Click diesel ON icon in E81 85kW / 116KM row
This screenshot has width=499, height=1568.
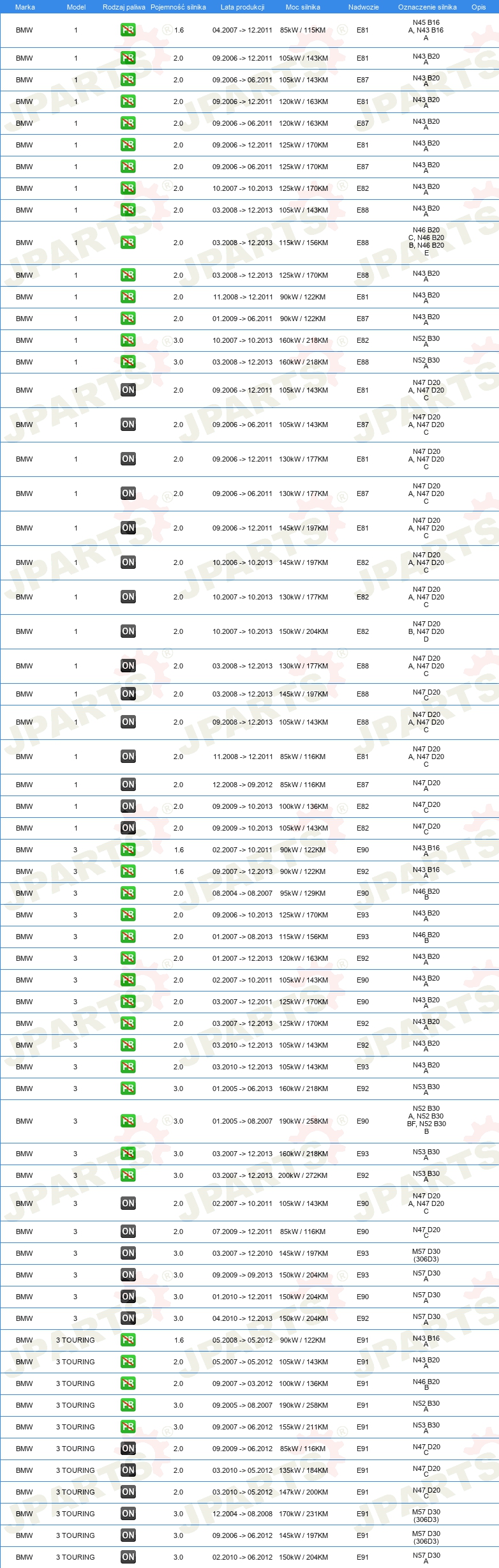point(128,757)
